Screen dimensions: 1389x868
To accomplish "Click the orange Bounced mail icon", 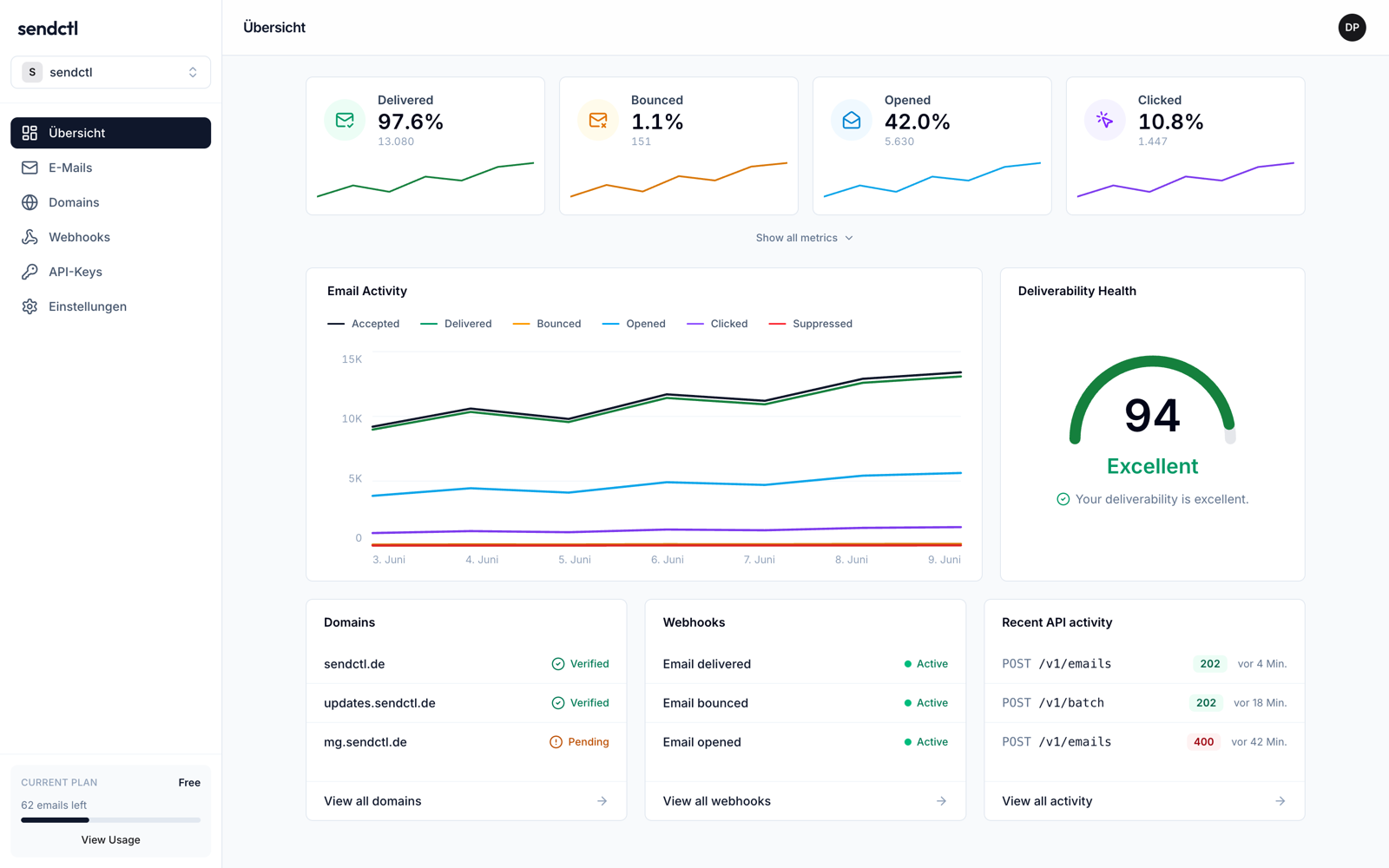I will [598, 120].
